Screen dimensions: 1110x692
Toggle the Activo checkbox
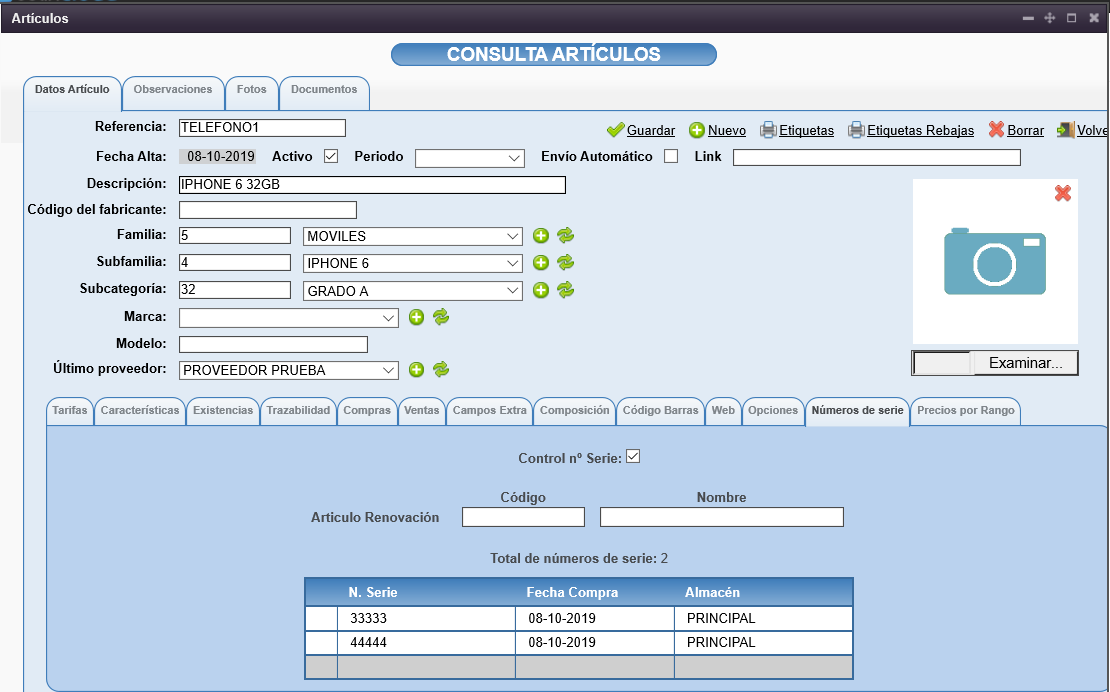(331, 156)
